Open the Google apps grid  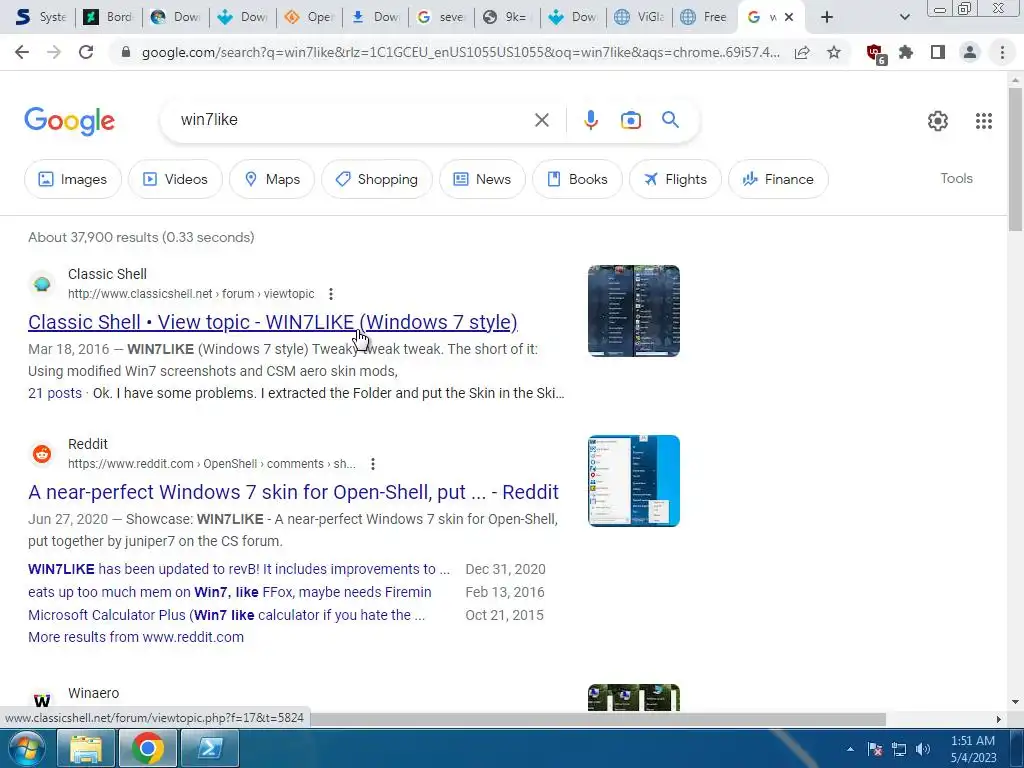984,121
